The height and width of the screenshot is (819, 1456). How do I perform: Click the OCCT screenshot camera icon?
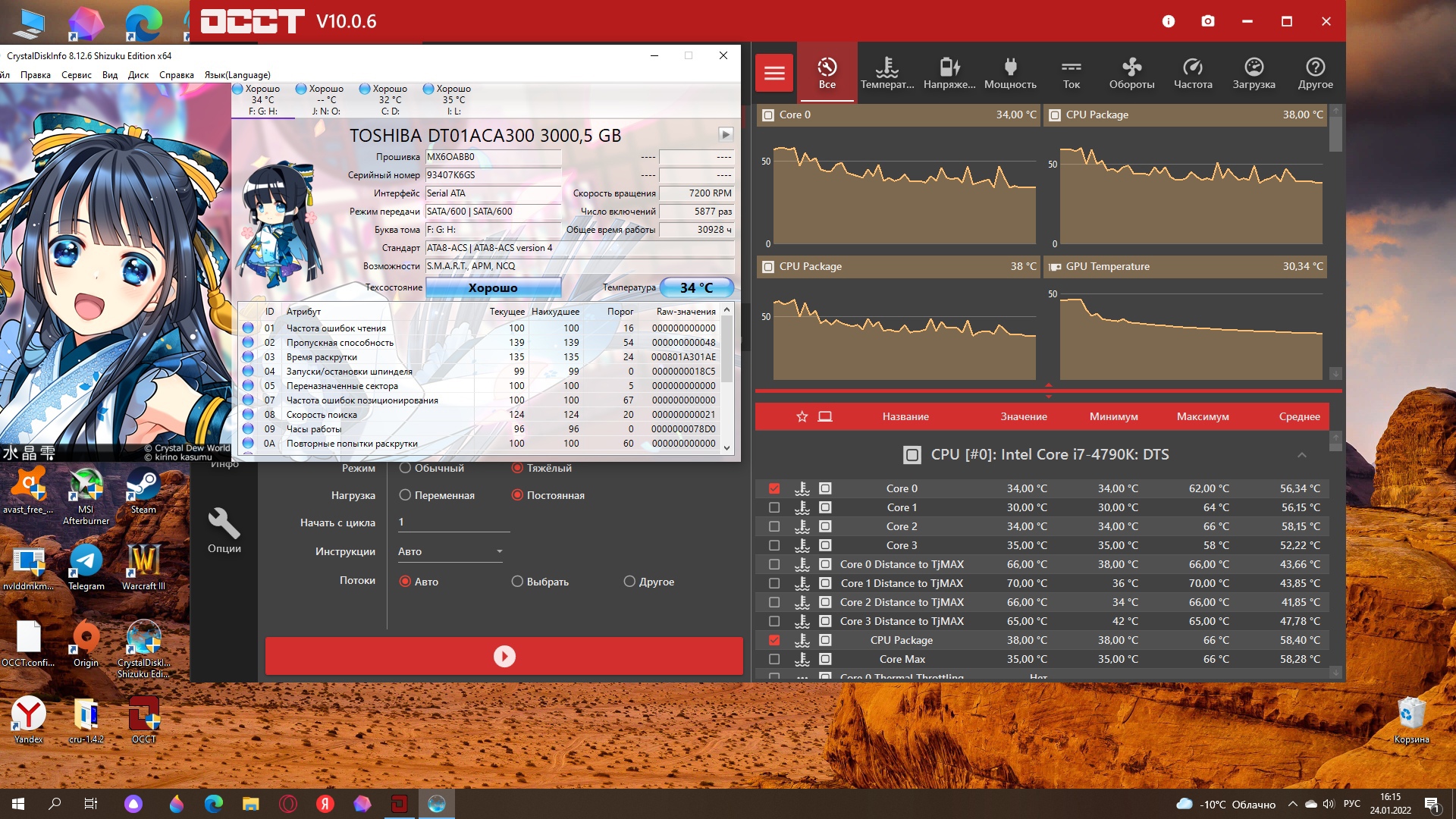coord(1208,21)
